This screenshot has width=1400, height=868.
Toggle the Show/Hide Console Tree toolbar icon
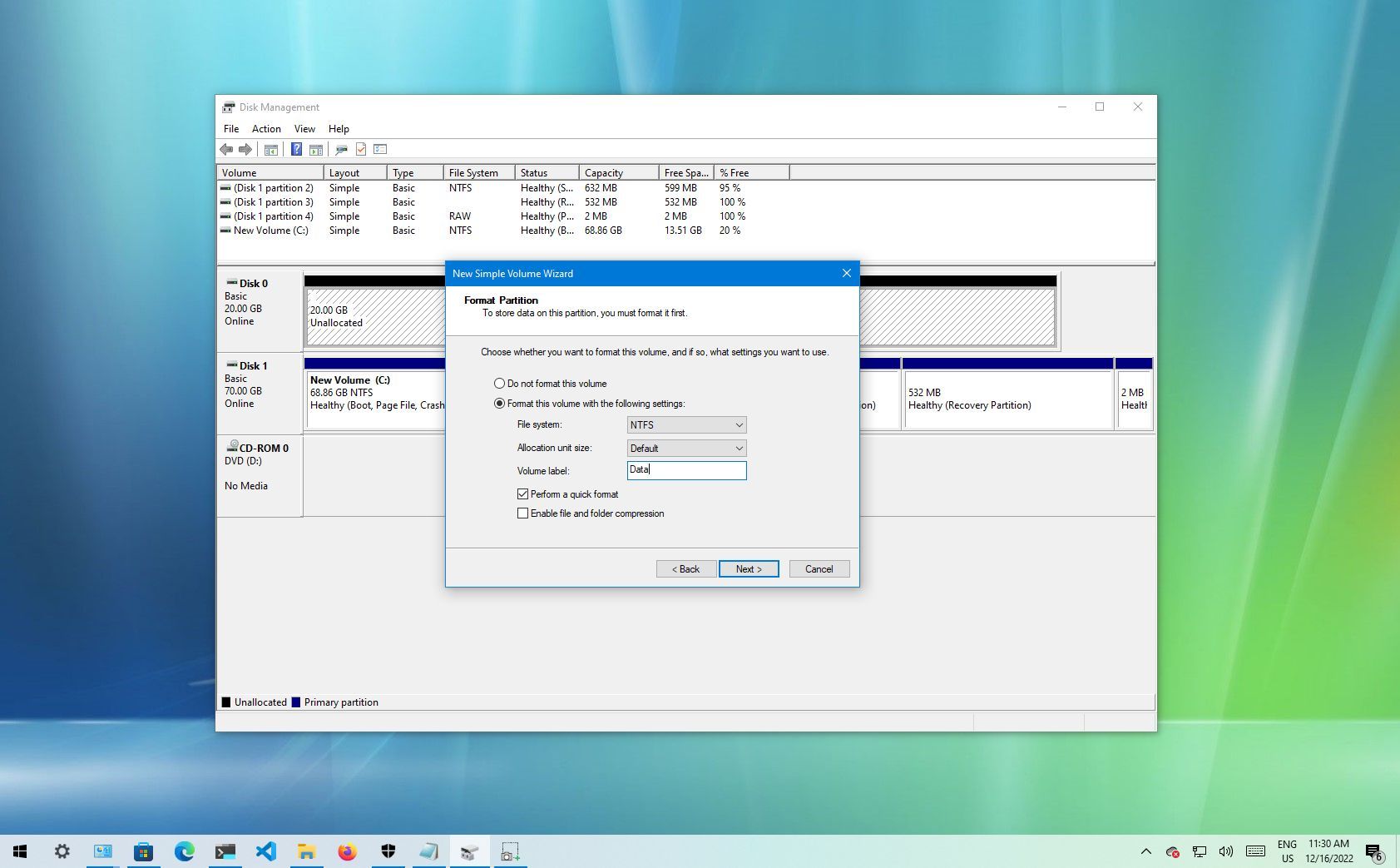[x=271, y=149]
